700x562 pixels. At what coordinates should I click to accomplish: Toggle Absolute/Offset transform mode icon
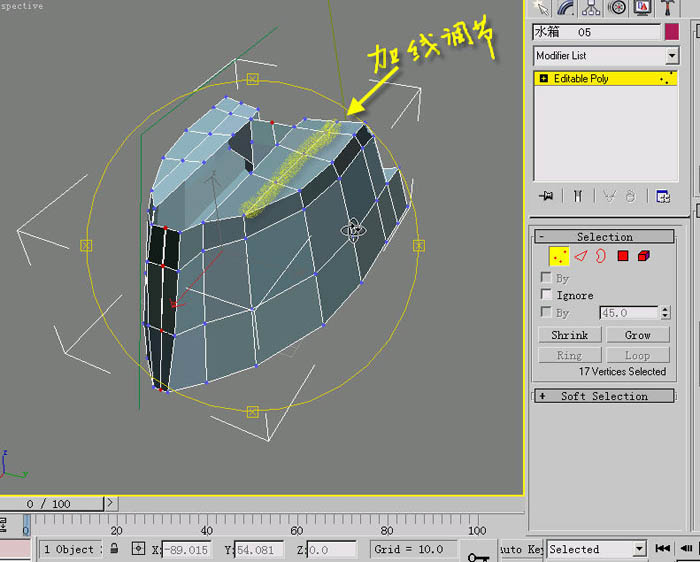[138, 549]
